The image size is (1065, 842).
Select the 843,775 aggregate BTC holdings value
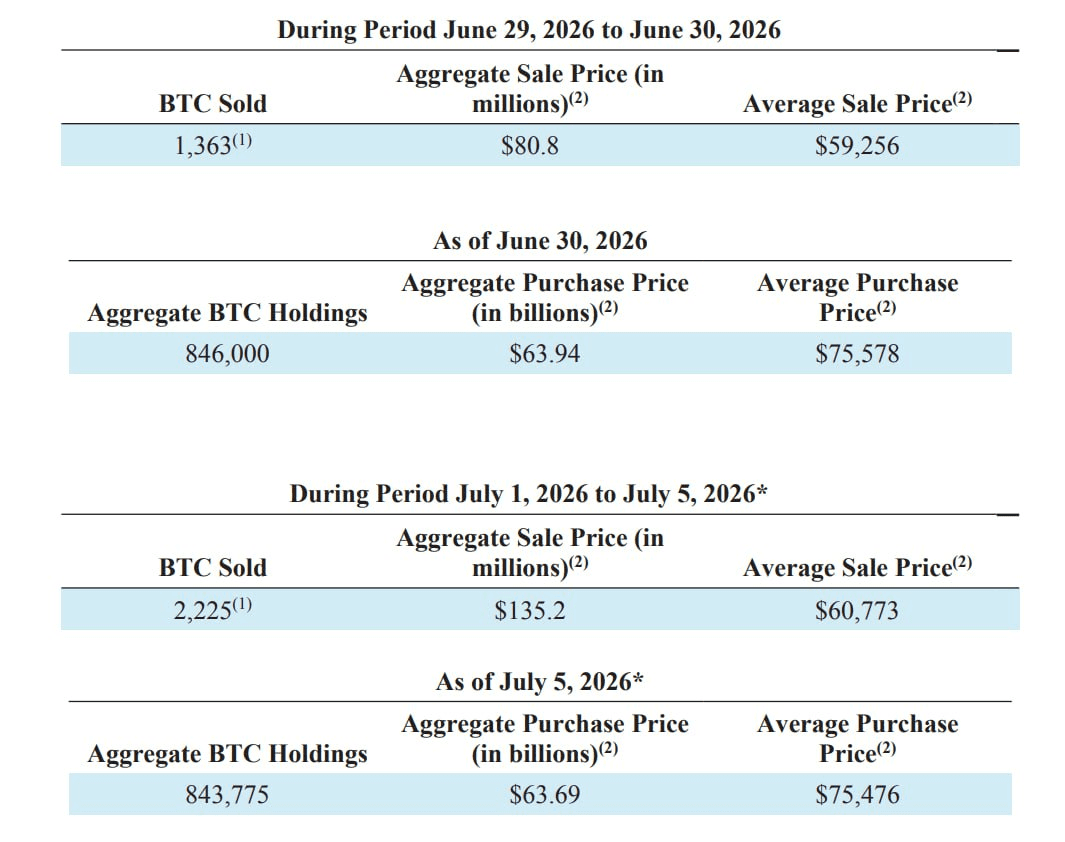(x=227, y=794)
